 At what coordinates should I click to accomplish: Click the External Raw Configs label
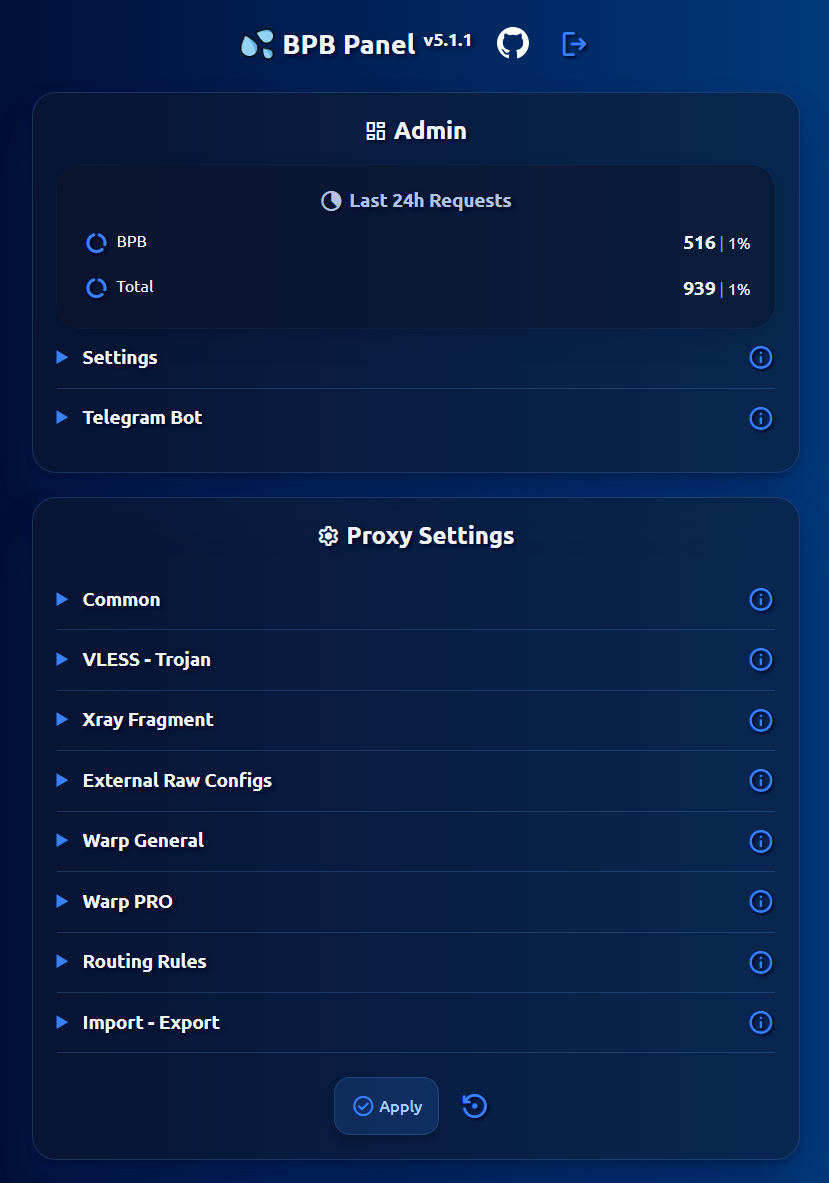177,780
